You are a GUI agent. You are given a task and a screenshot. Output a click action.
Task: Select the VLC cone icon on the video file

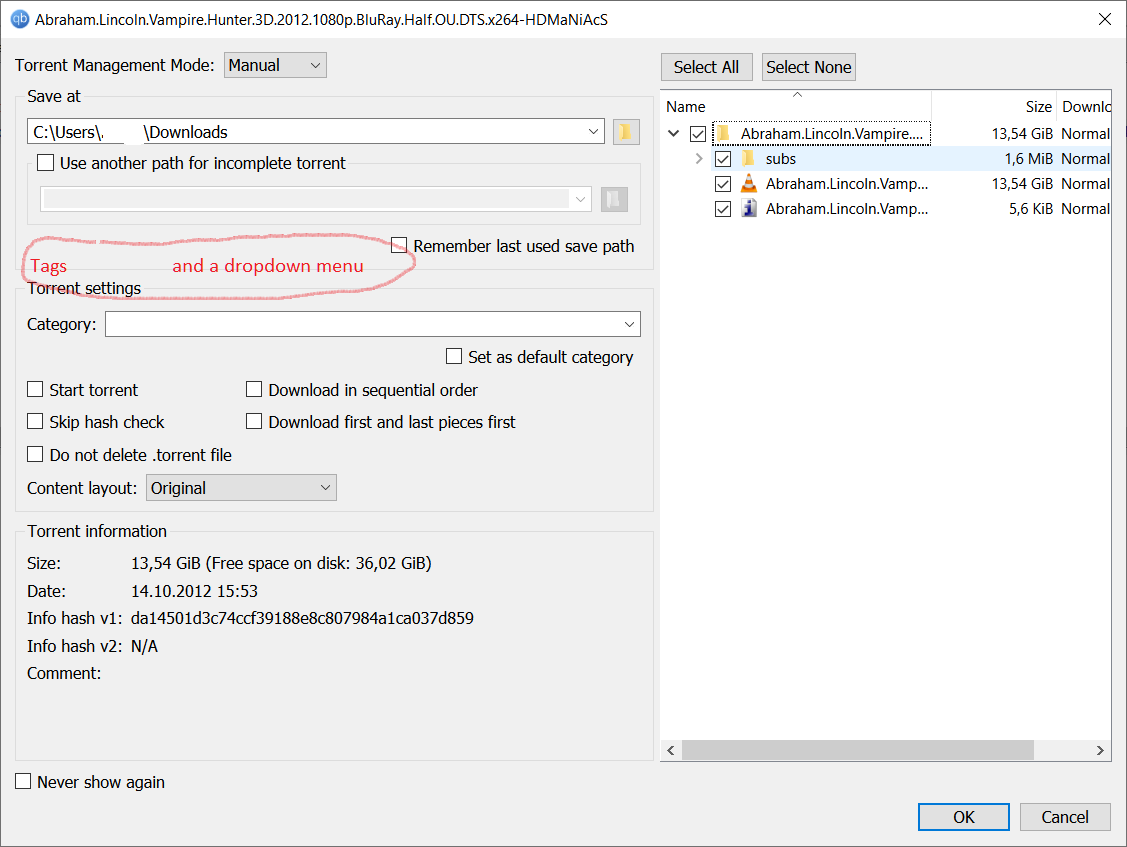point(748,183)
